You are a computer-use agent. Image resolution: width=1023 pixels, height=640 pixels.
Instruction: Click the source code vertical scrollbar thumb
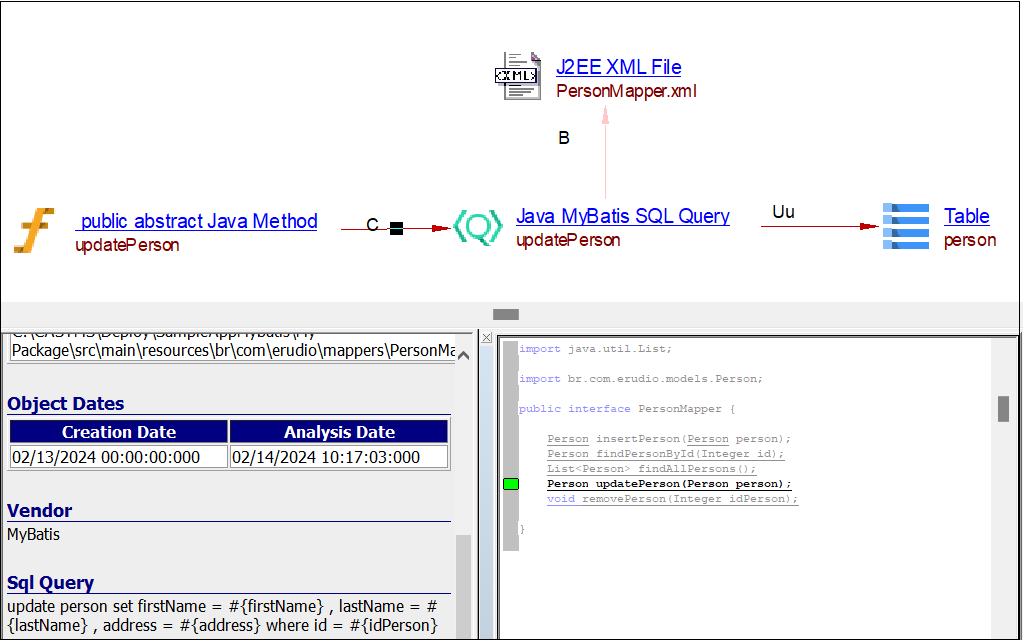pos(1003,409)
